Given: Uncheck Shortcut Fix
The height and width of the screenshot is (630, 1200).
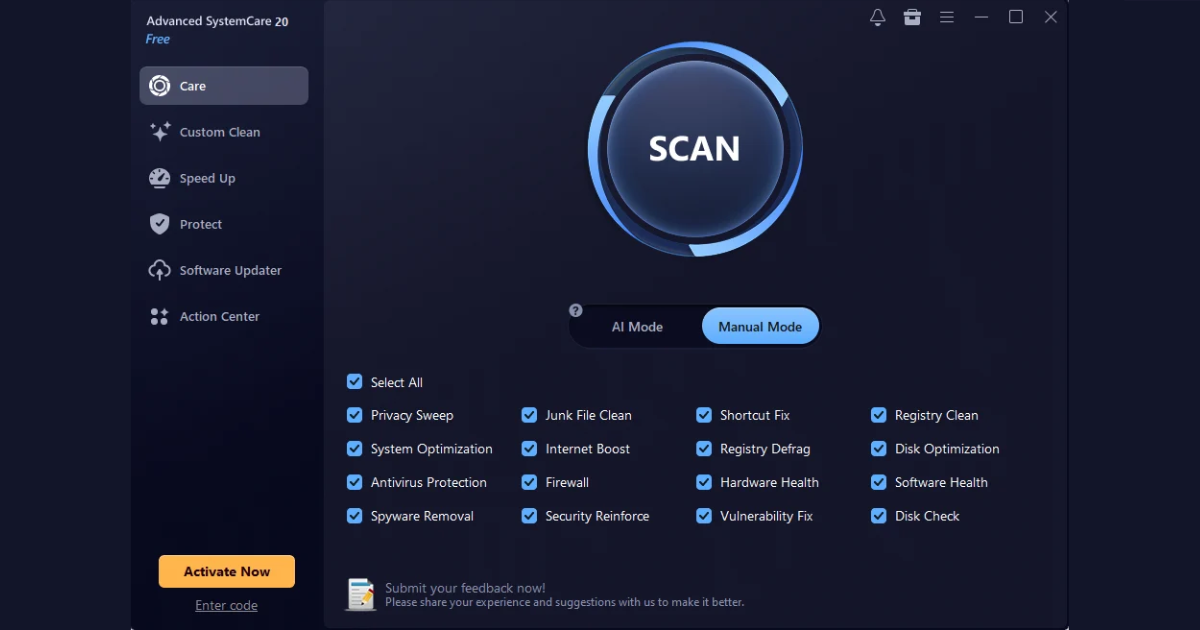Looking at the screenshot, I should pyautogui.click(x=704, y=415).
